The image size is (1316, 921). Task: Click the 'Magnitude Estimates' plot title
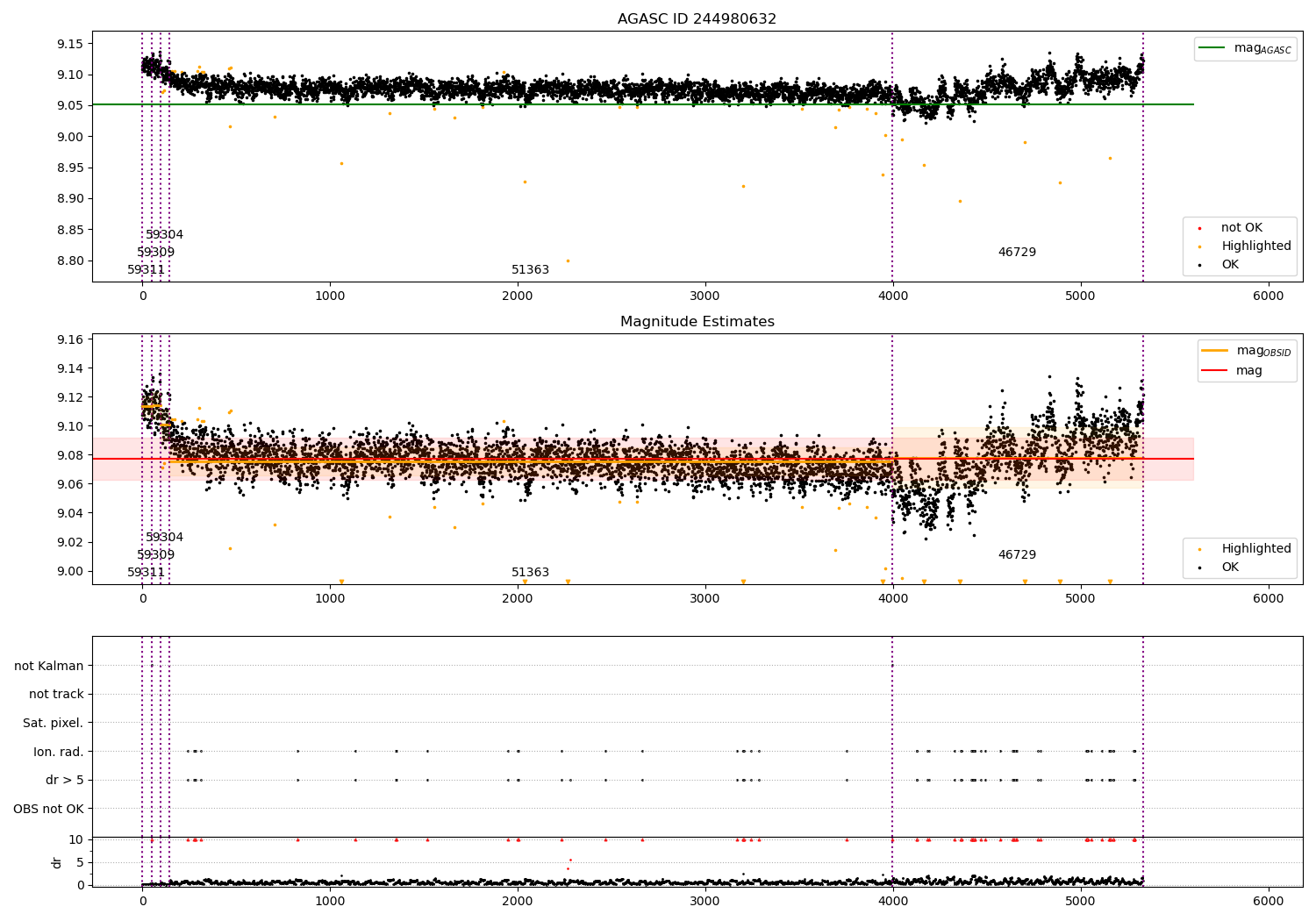[697, 322]
